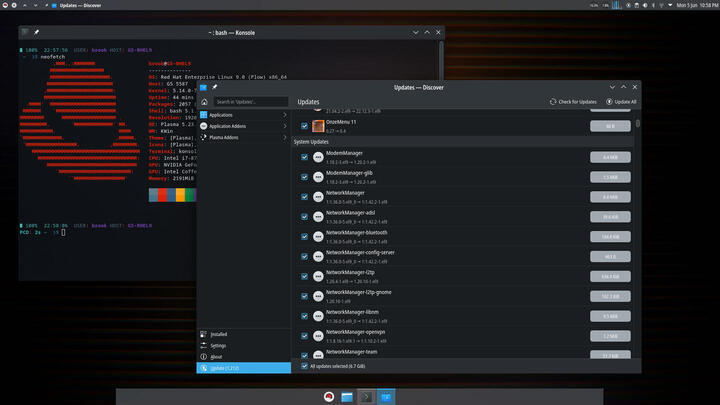
Task: Click the pin icon in Discover title bar
Action: point(214,87)
